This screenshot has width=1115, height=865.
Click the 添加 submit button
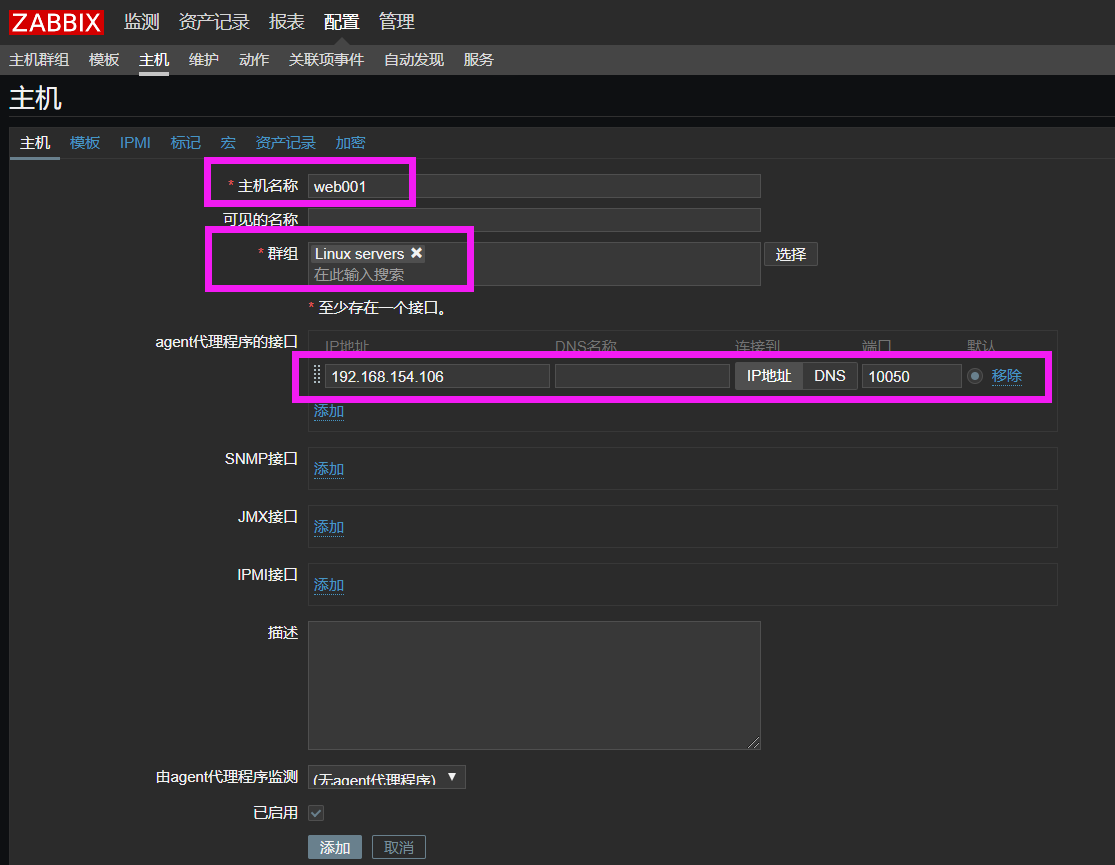[x=335, y=847]
